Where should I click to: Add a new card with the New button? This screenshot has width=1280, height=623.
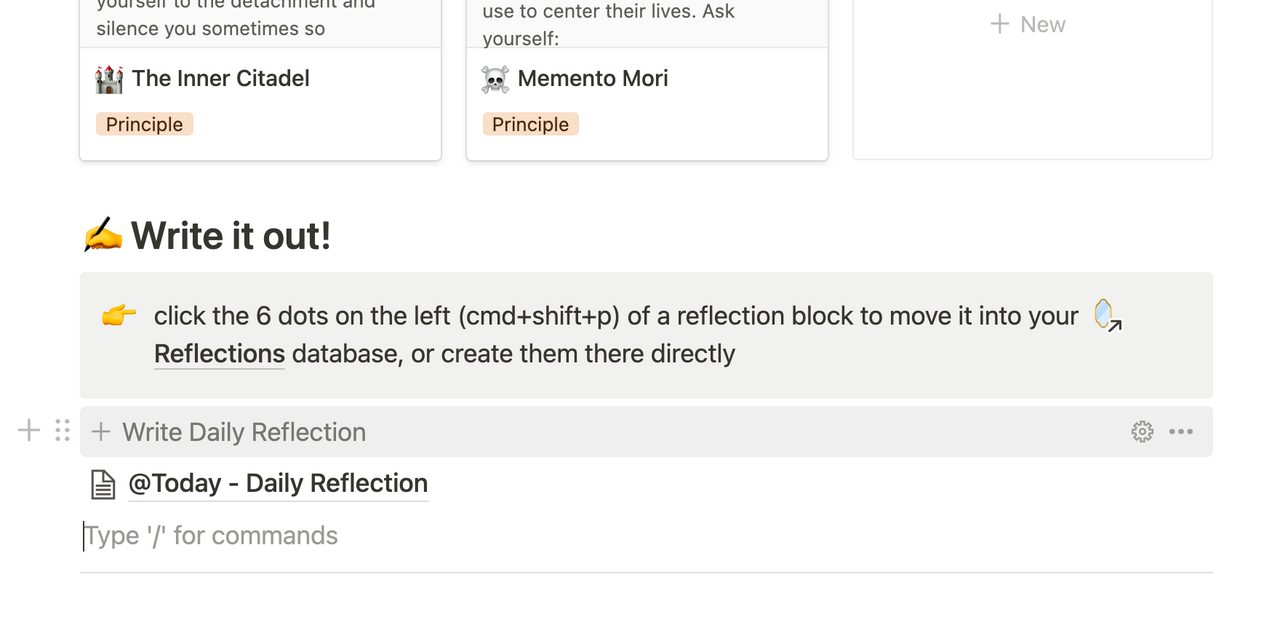[1028, 25]
